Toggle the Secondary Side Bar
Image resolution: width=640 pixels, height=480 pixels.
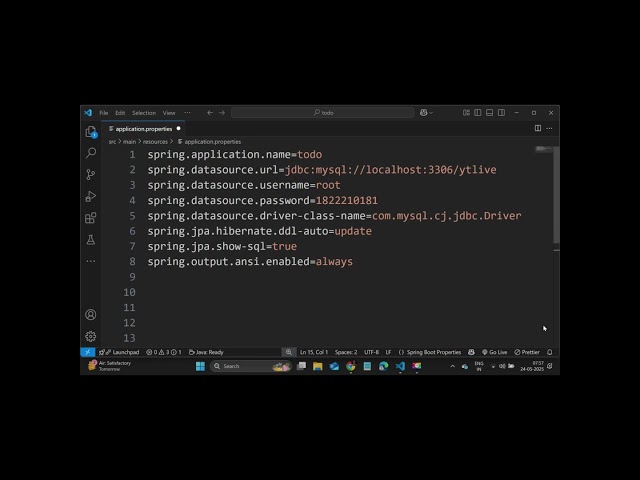(502, 113)
